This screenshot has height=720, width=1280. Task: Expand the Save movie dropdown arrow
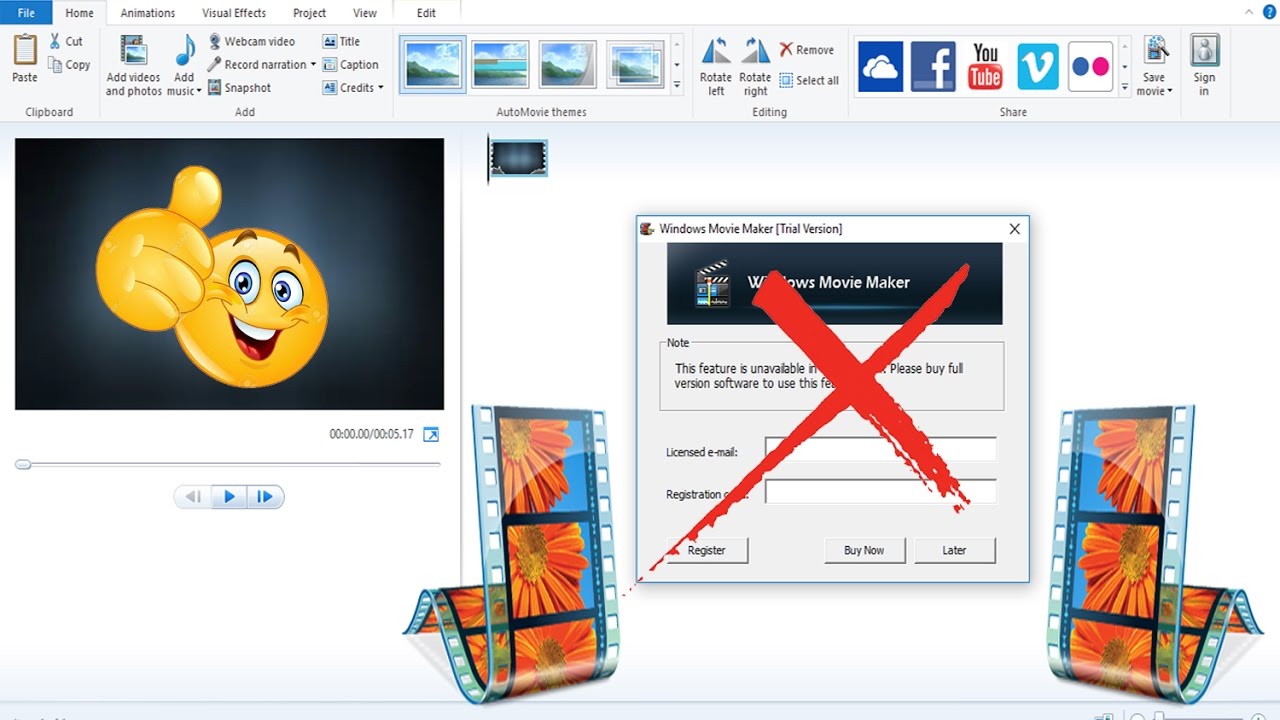[x=1169, y=91]
